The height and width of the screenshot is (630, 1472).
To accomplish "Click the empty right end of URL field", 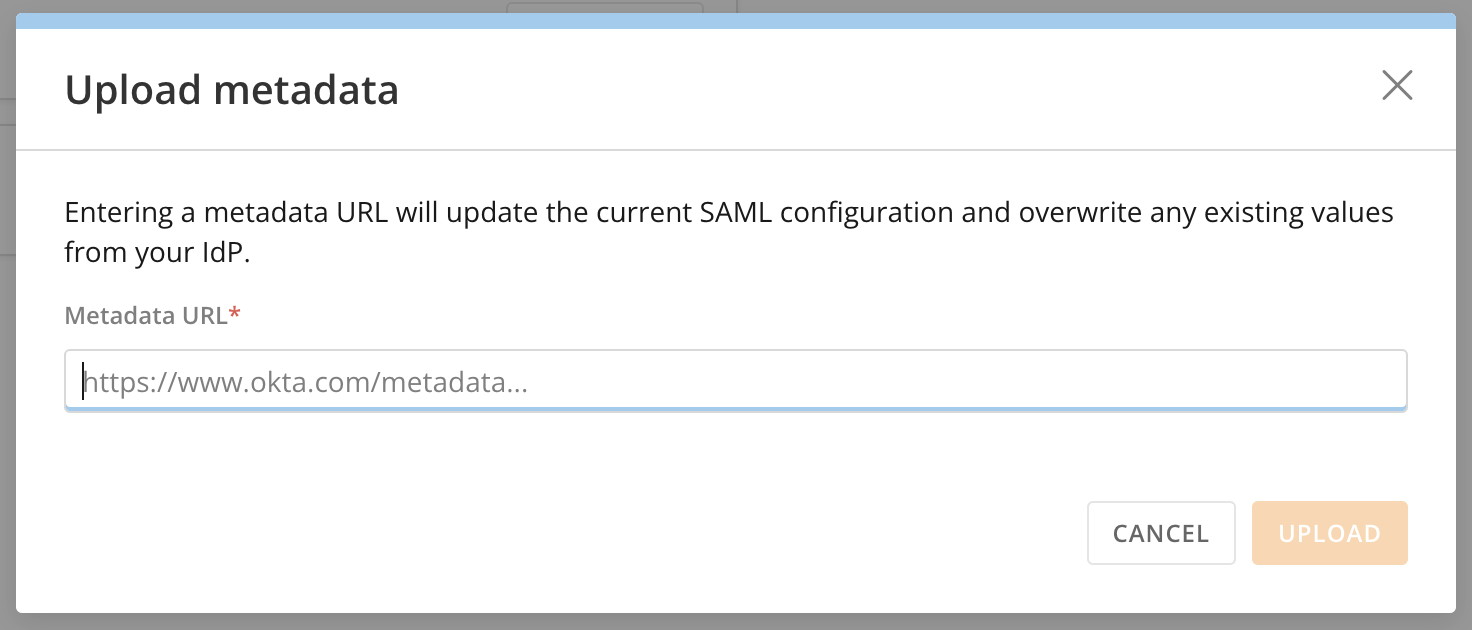I will coord(1300,380).
